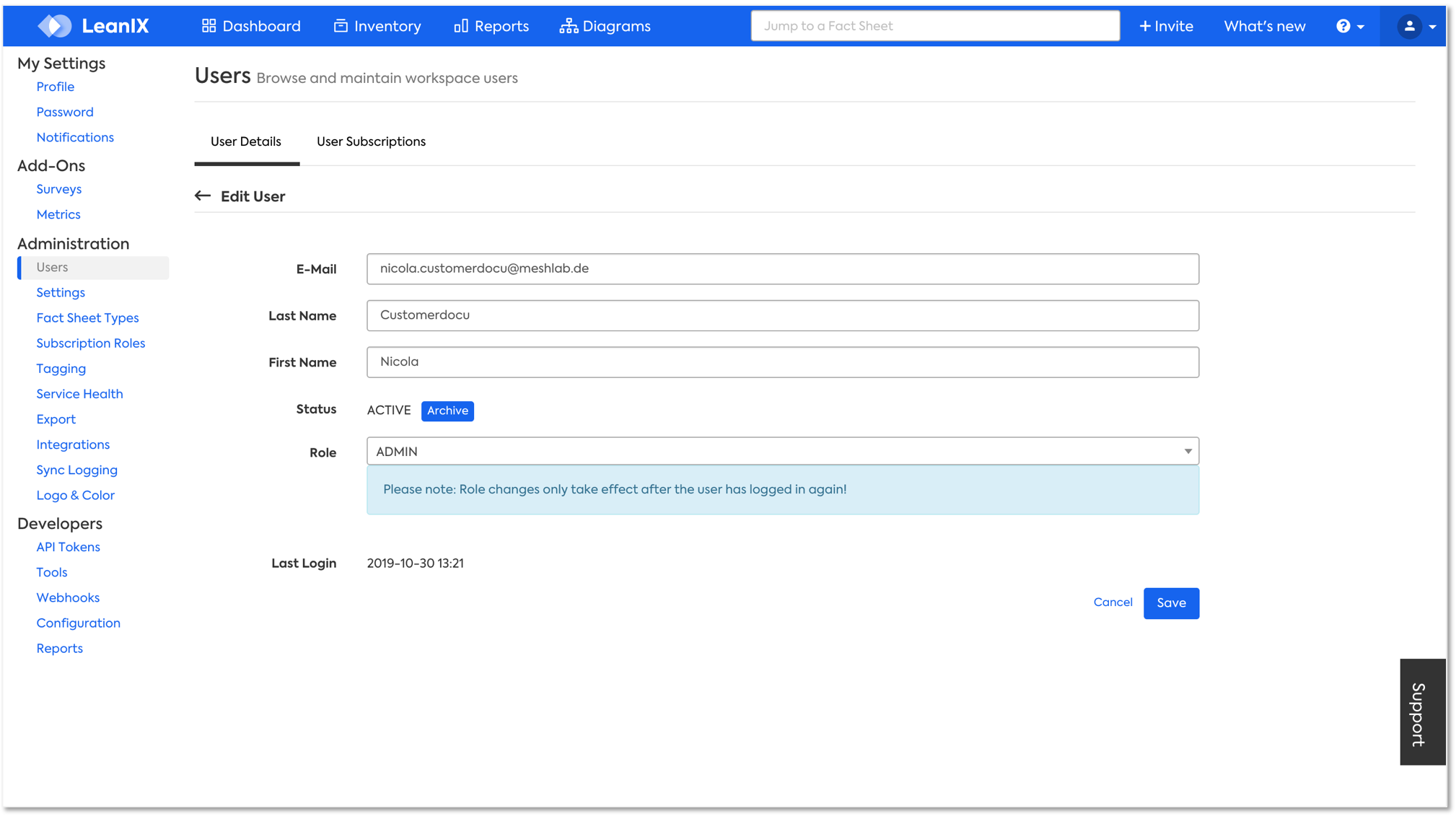Screen dimensions: 1456x816
Task: Expand the Role dropdown showing ADMIN
Action: click(782, 452)
